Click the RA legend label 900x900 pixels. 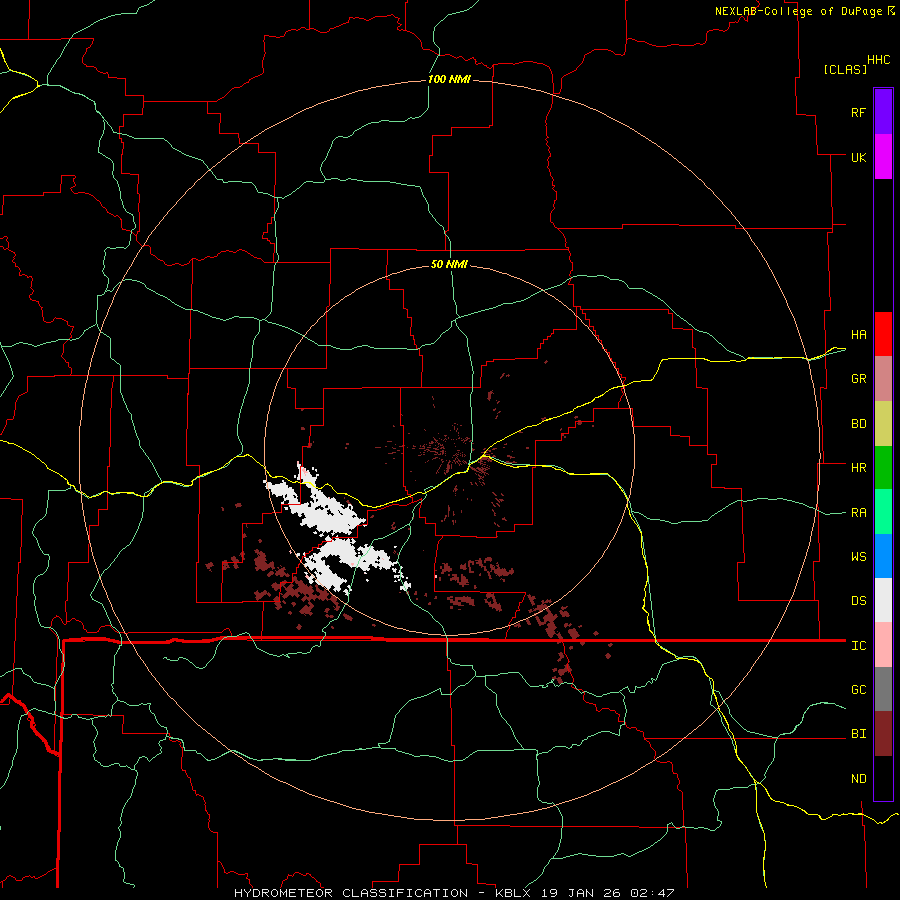coord(858,513)
